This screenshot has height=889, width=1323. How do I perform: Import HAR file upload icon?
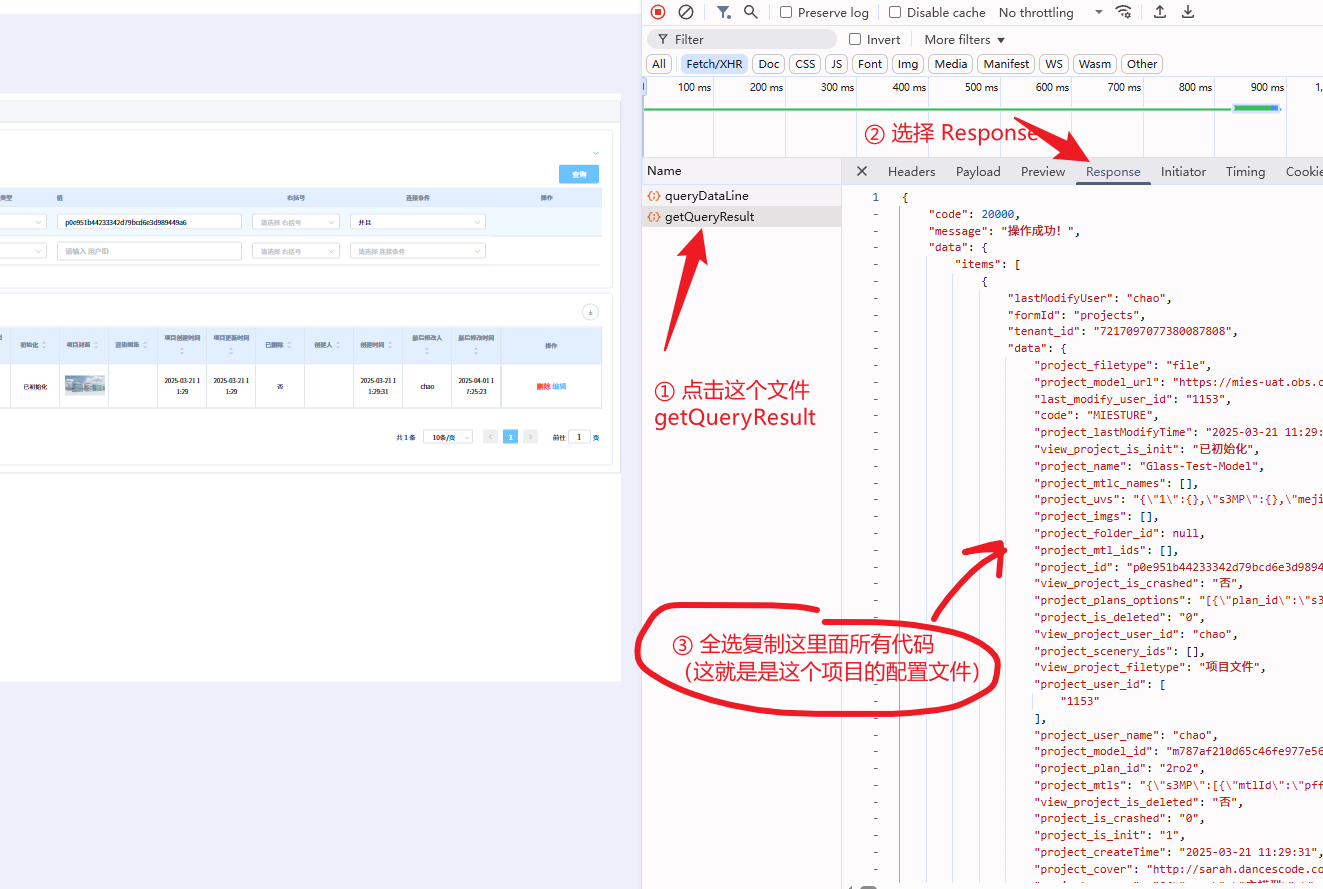(1160, 12)
